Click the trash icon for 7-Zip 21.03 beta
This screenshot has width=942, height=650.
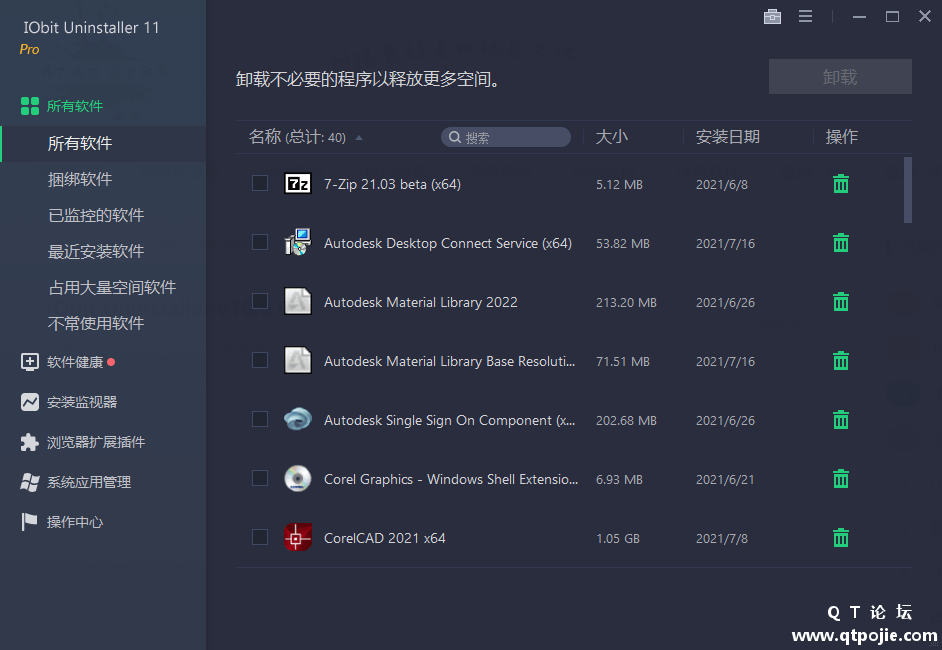tap(840, 184)
